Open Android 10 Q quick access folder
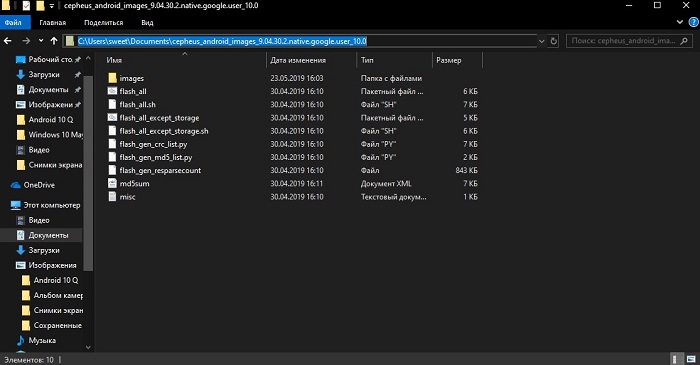The height and width of the screenshot is (365, 700). tap(50, 120)
